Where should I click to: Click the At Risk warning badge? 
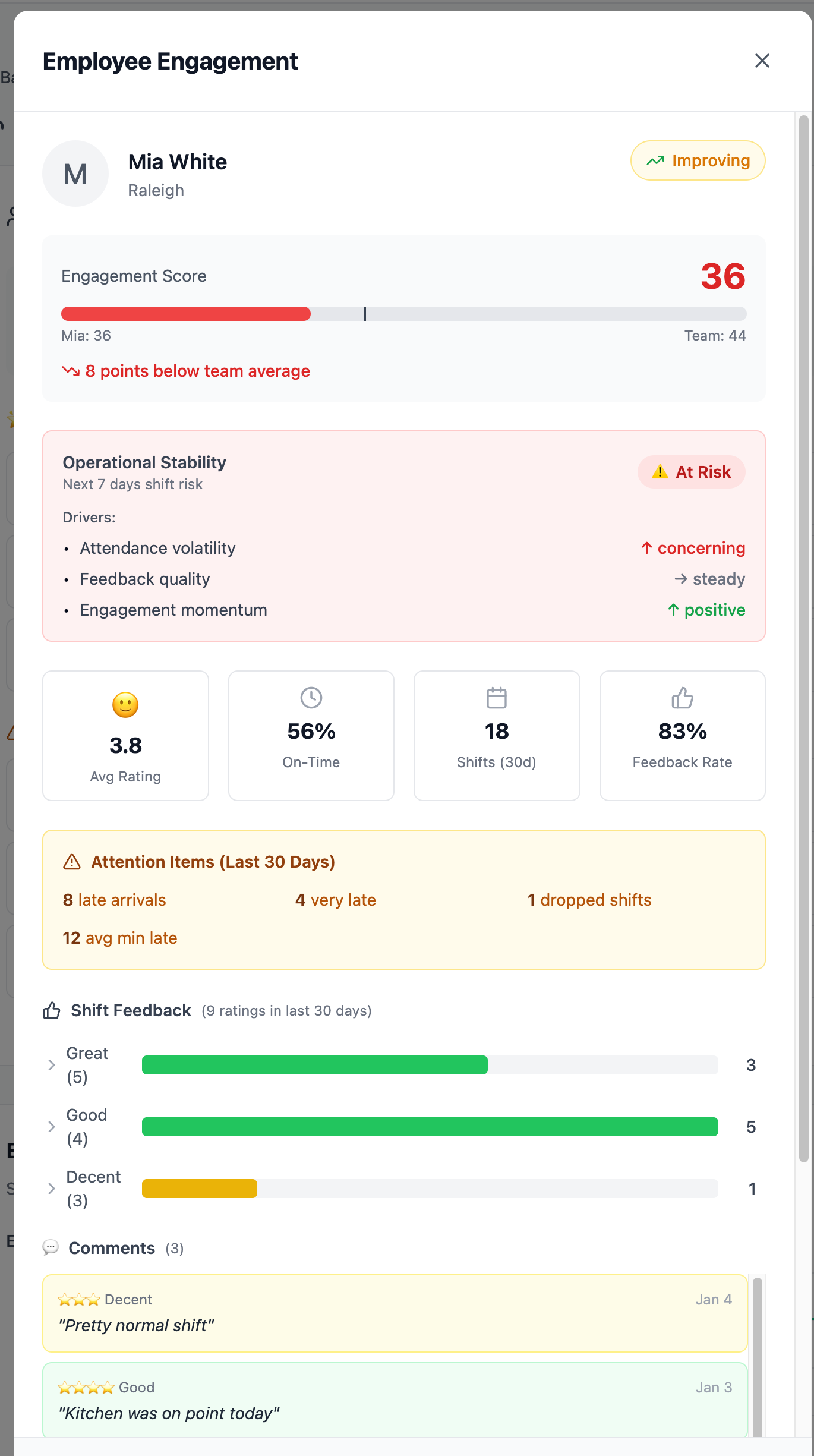[x=691, y=472]
